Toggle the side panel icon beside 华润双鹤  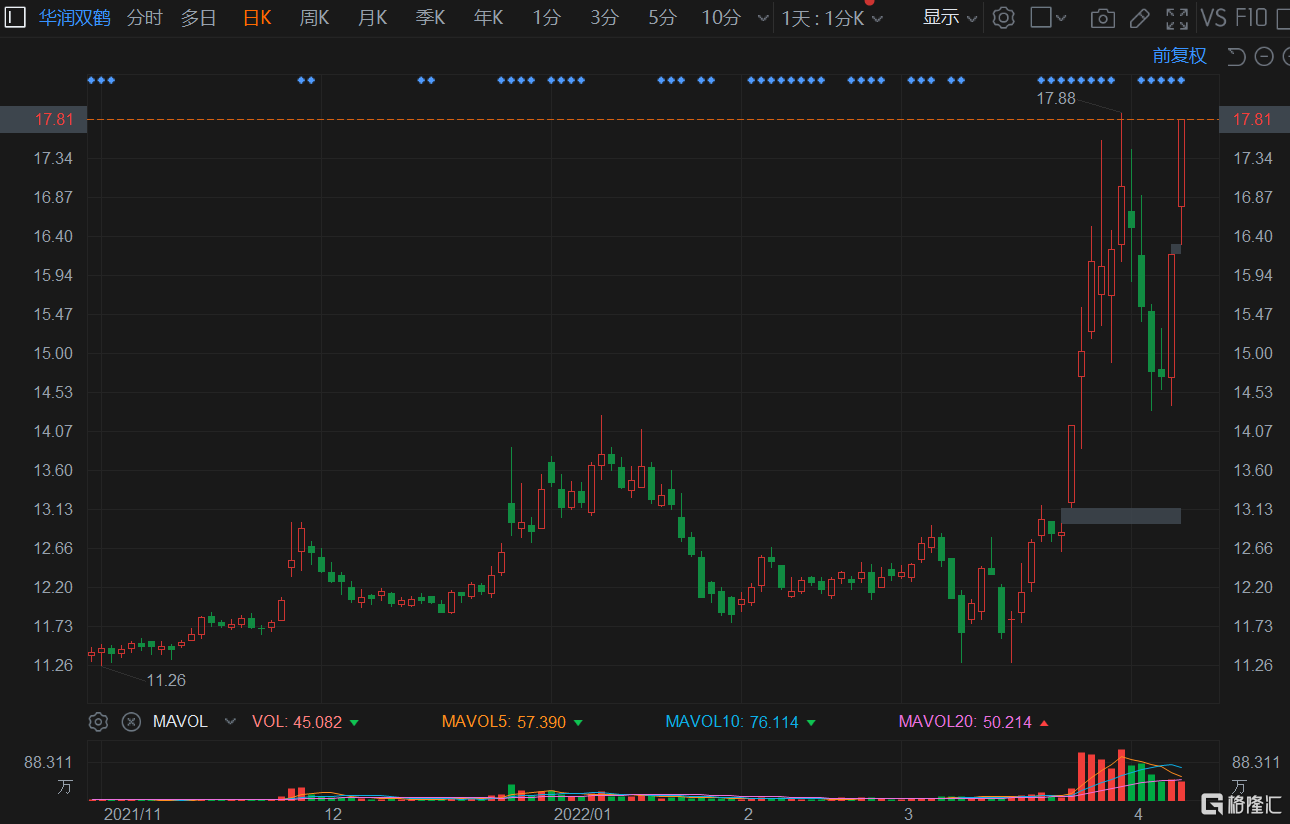(x=16, y=18)
